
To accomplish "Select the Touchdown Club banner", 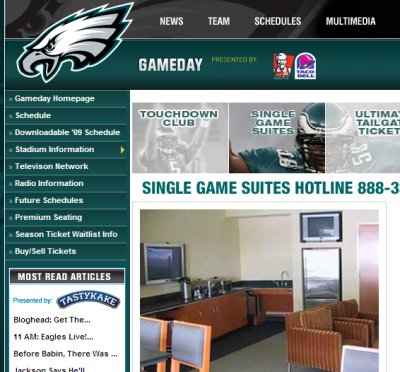I will (x=180, y=138).
